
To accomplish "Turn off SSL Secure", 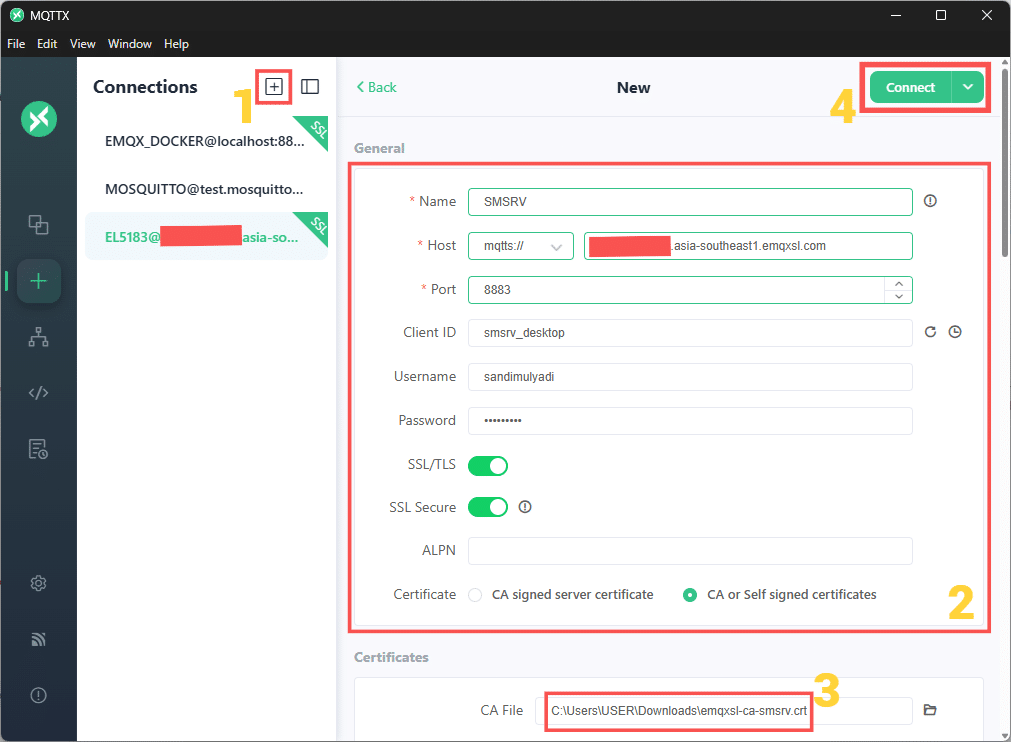I will [488, 507].
